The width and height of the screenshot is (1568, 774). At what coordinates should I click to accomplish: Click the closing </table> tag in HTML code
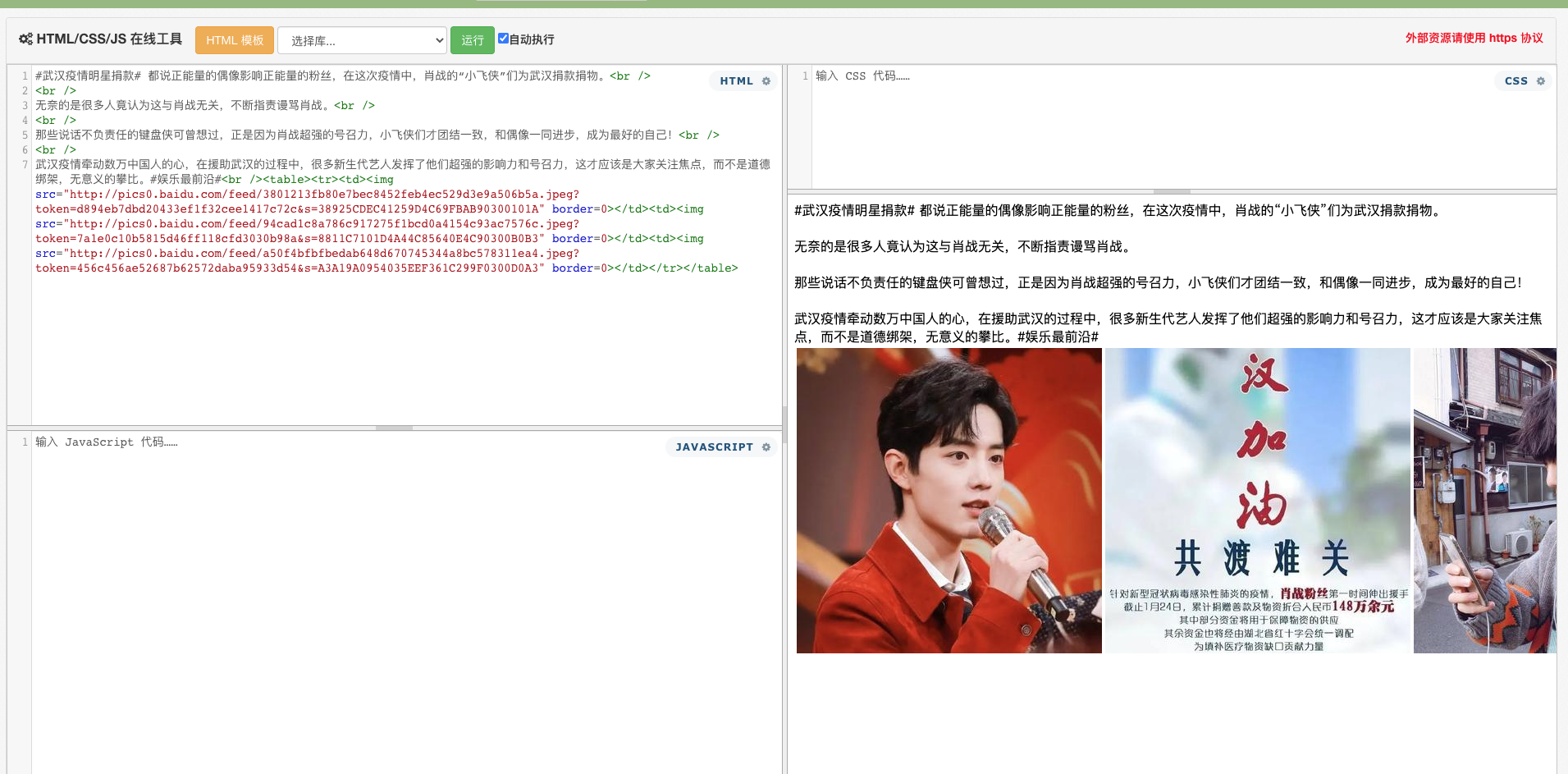tap(709, 268)
